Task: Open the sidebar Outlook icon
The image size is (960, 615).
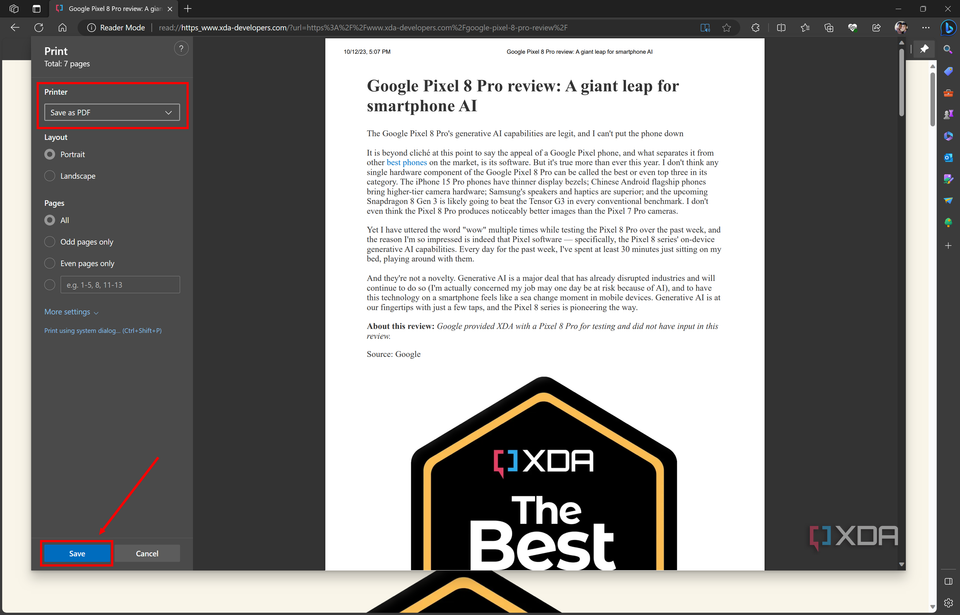Action: pyautogui.click(x=948, y=157)
